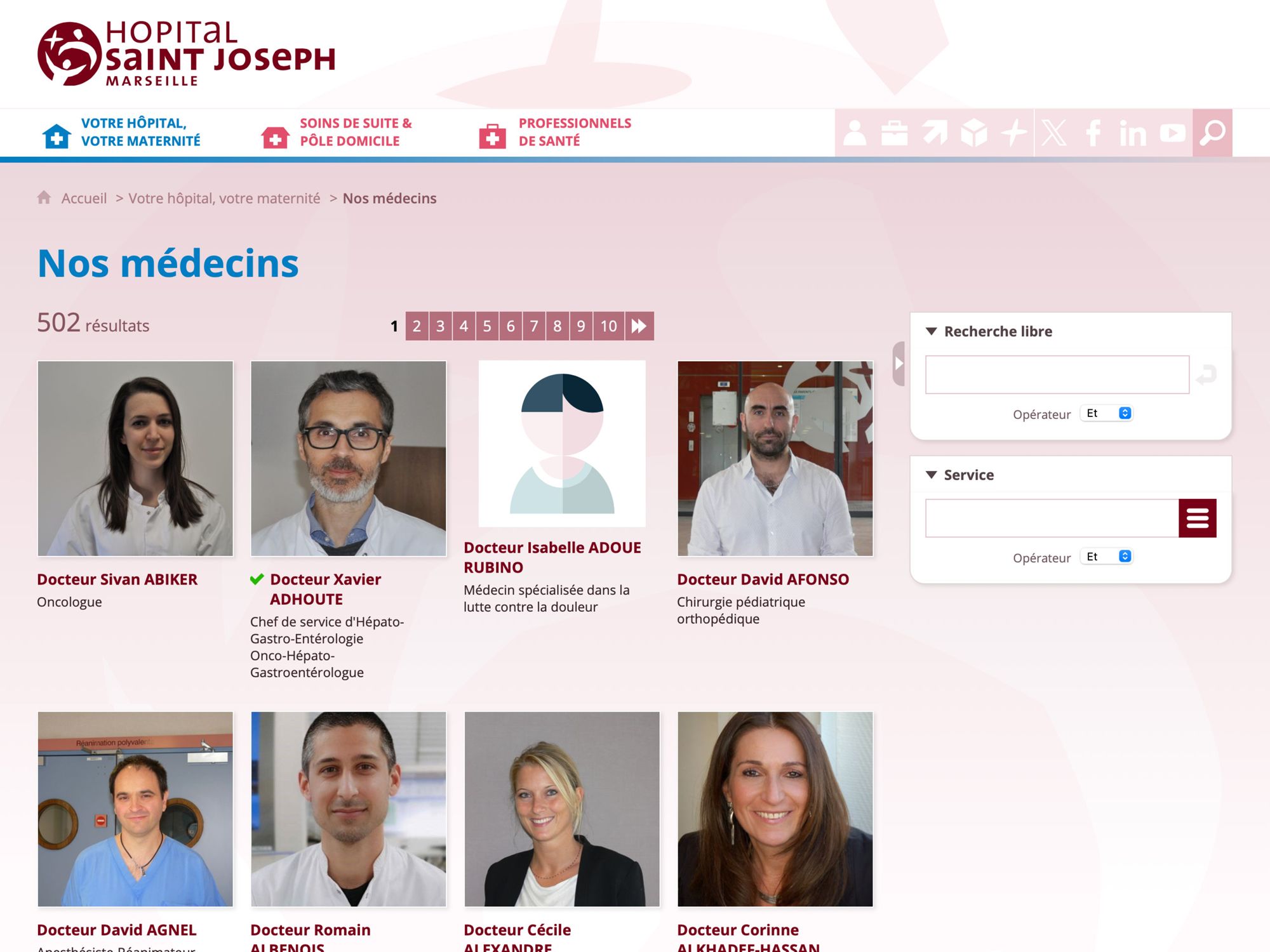Image resolution: width=1270 pixels, height=952 pixels.
Task: Open Votre hôpital, votre maternité menu
Action: pos(140,132)
